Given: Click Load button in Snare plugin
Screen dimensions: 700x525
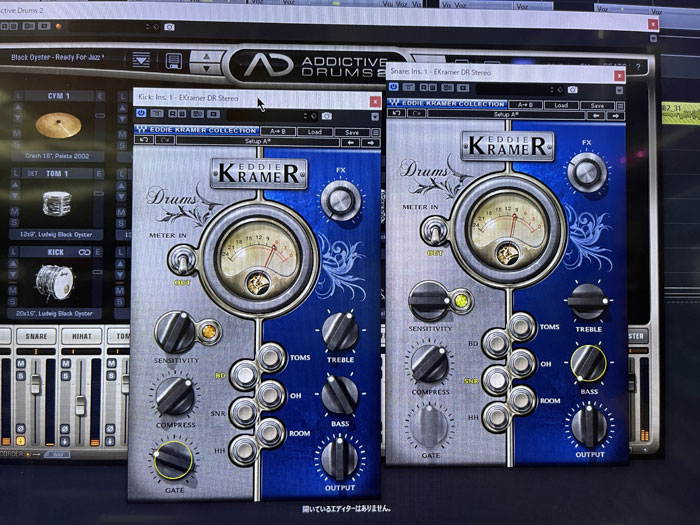Looking at the screenshot, I should click(561, 105).
